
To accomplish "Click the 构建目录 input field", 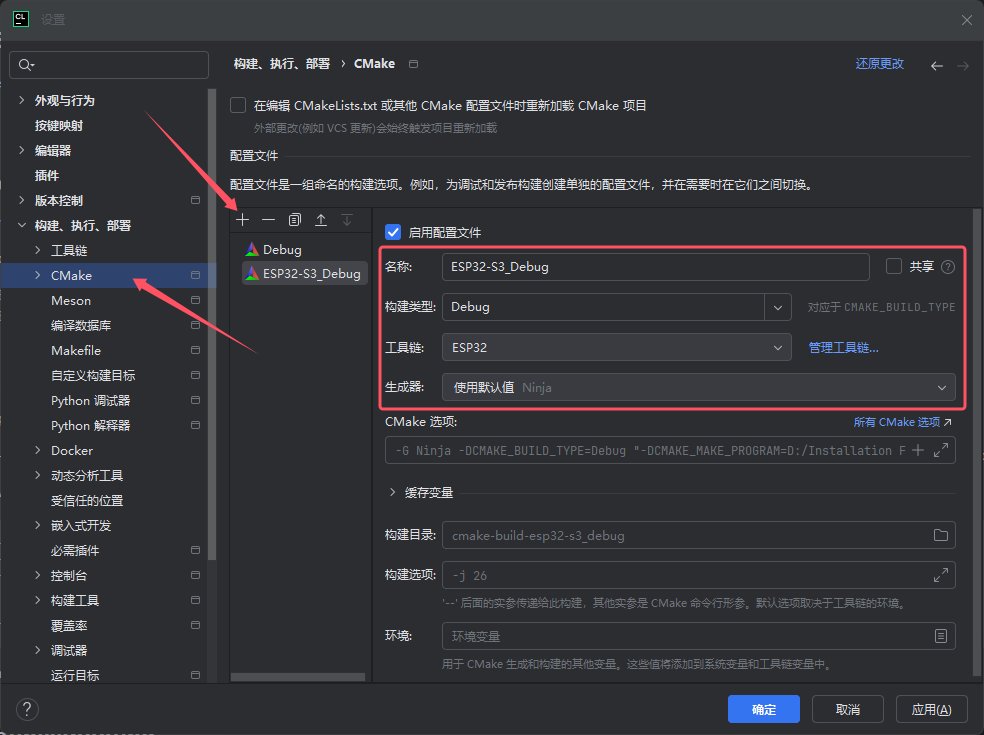I will point(699,535).
